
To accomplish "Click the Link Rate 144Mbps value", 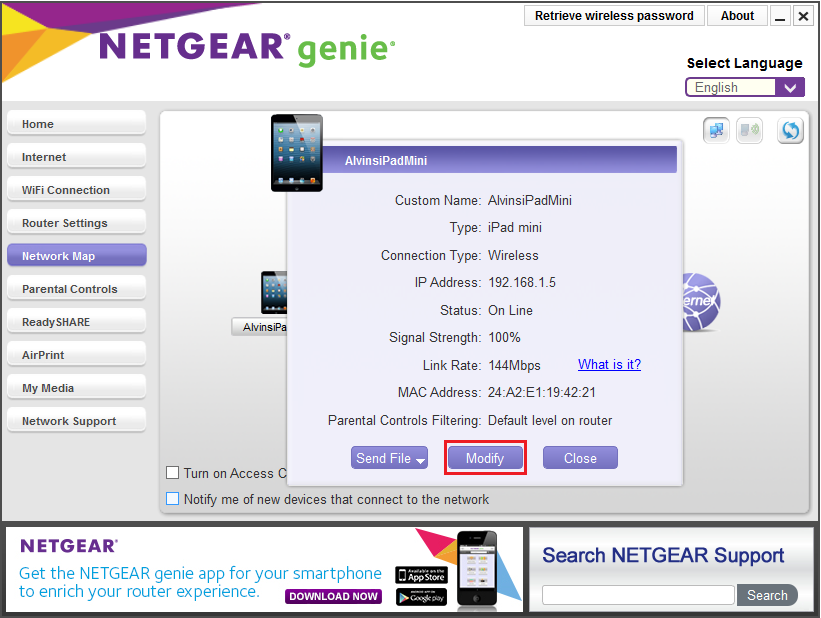I will click(514, 365).
